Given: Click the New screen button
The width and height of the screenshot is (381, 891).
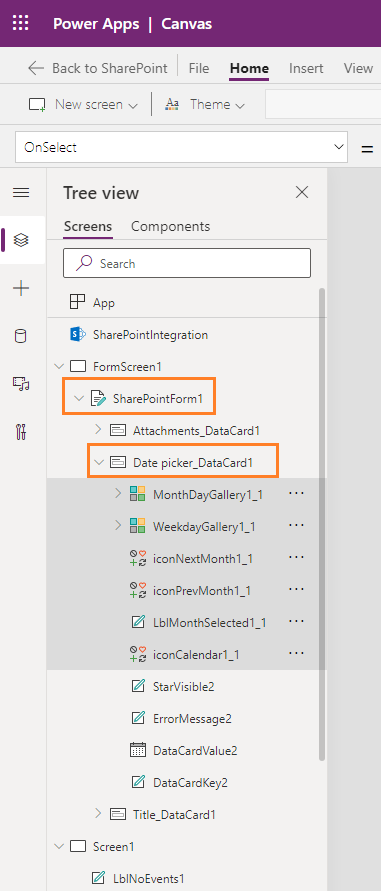Looking at the screenshot, I should pos(84,105).
